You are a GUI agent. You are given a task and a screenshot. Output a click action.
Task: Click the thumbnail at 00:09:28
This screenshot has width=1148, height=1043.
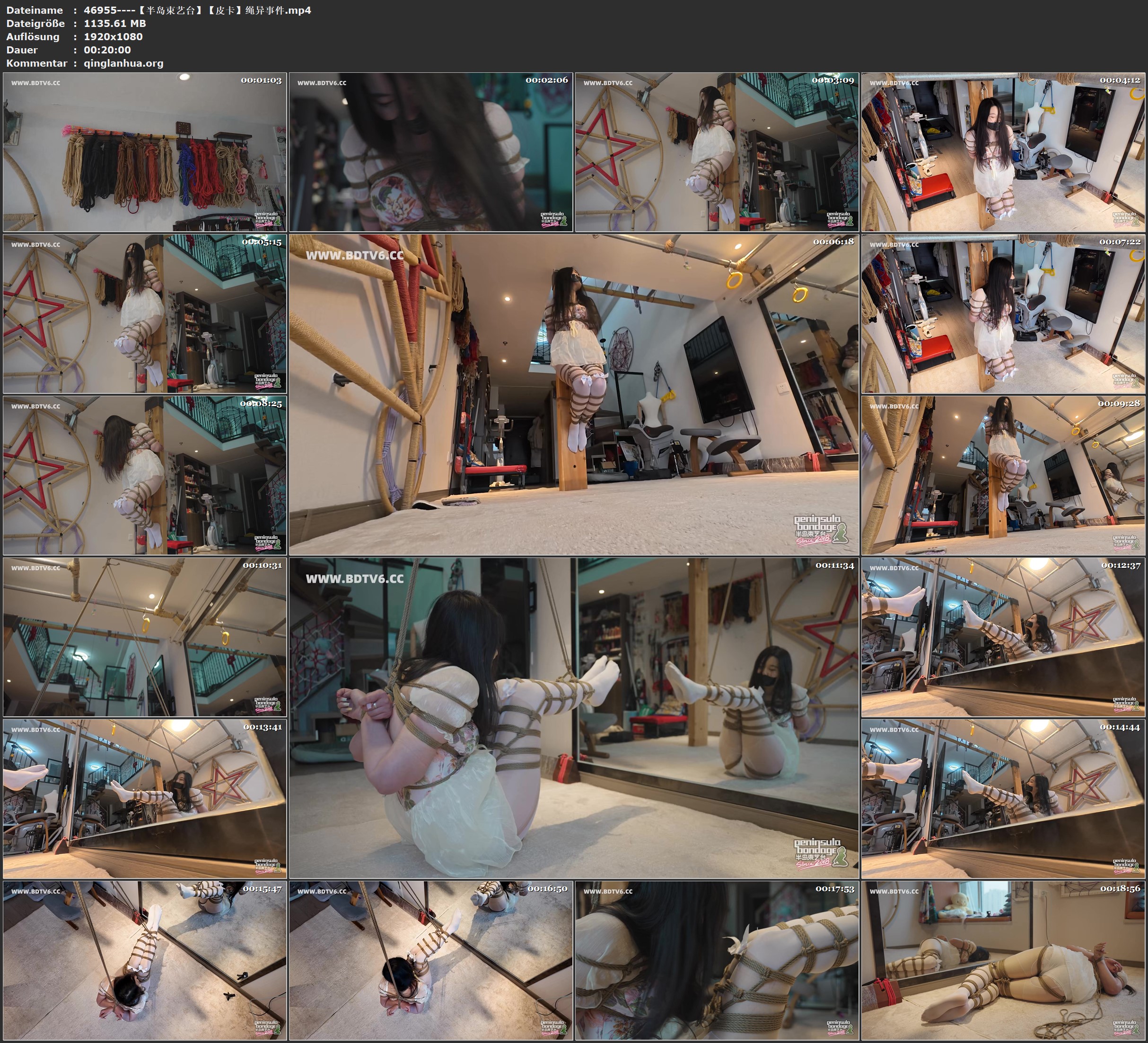point(1003,475)
